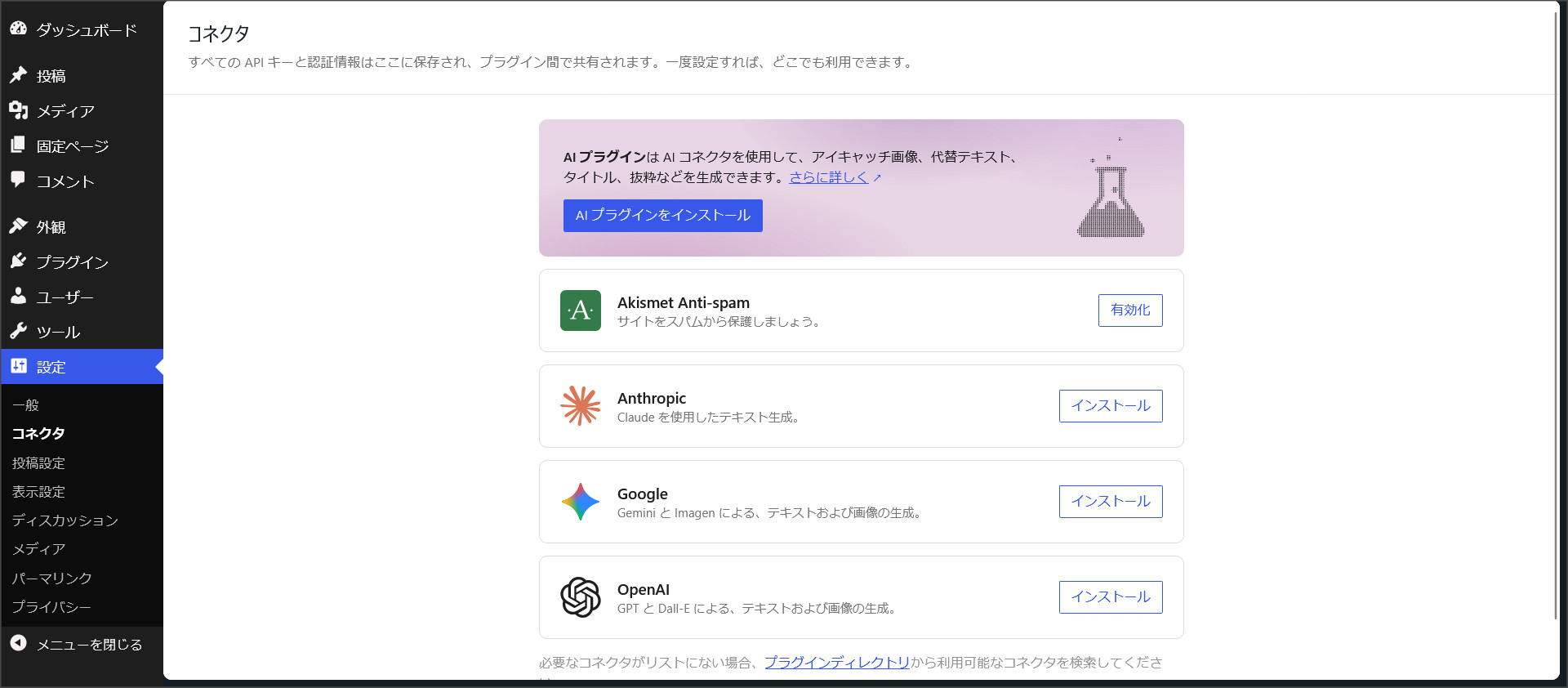This screenshot has height=688, width=1568.
Task: Click AI プラグインをインストール button
Action: 663,216
